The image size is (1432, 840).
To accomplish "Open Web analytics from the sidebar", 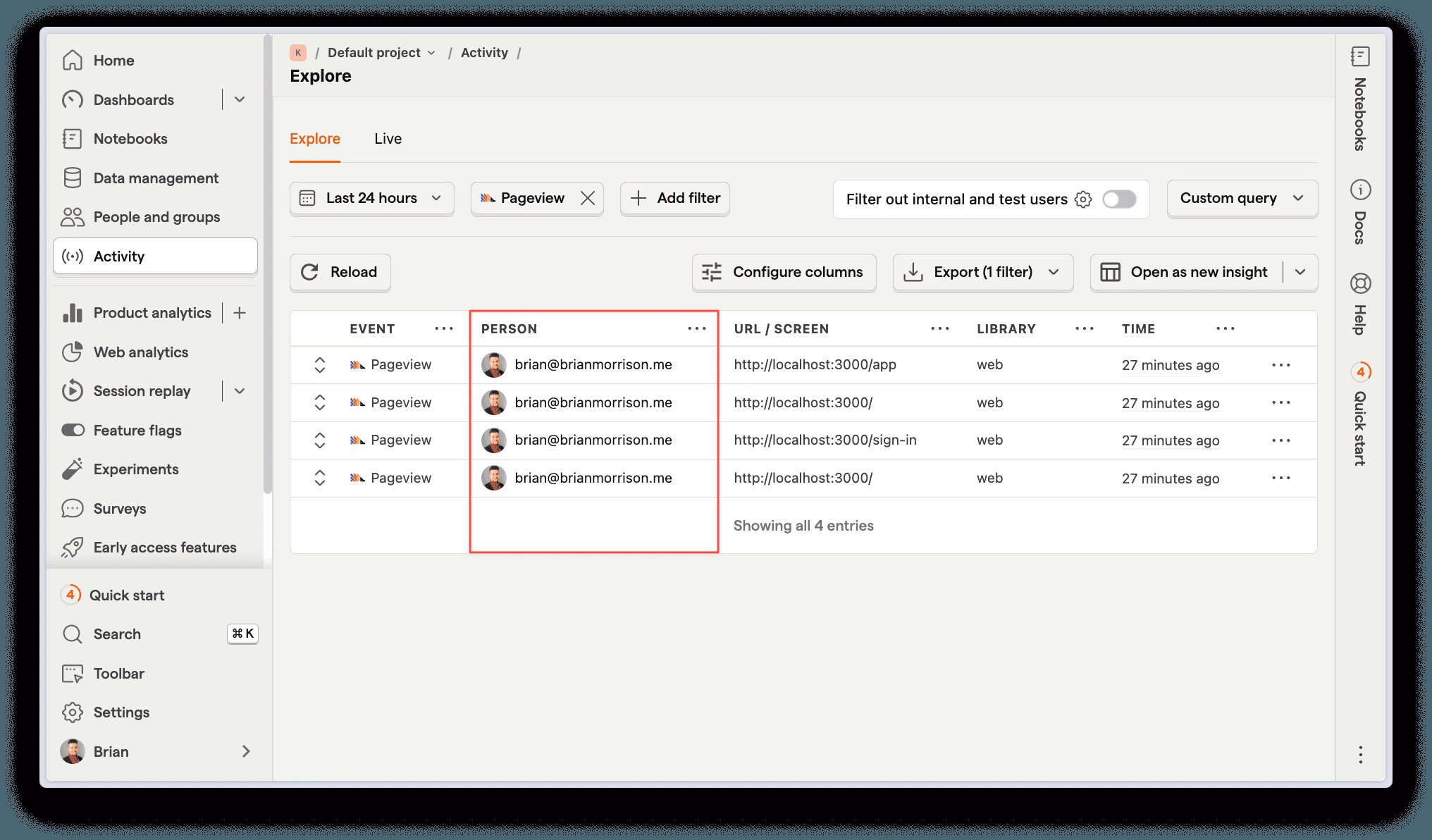I will 140,352.
